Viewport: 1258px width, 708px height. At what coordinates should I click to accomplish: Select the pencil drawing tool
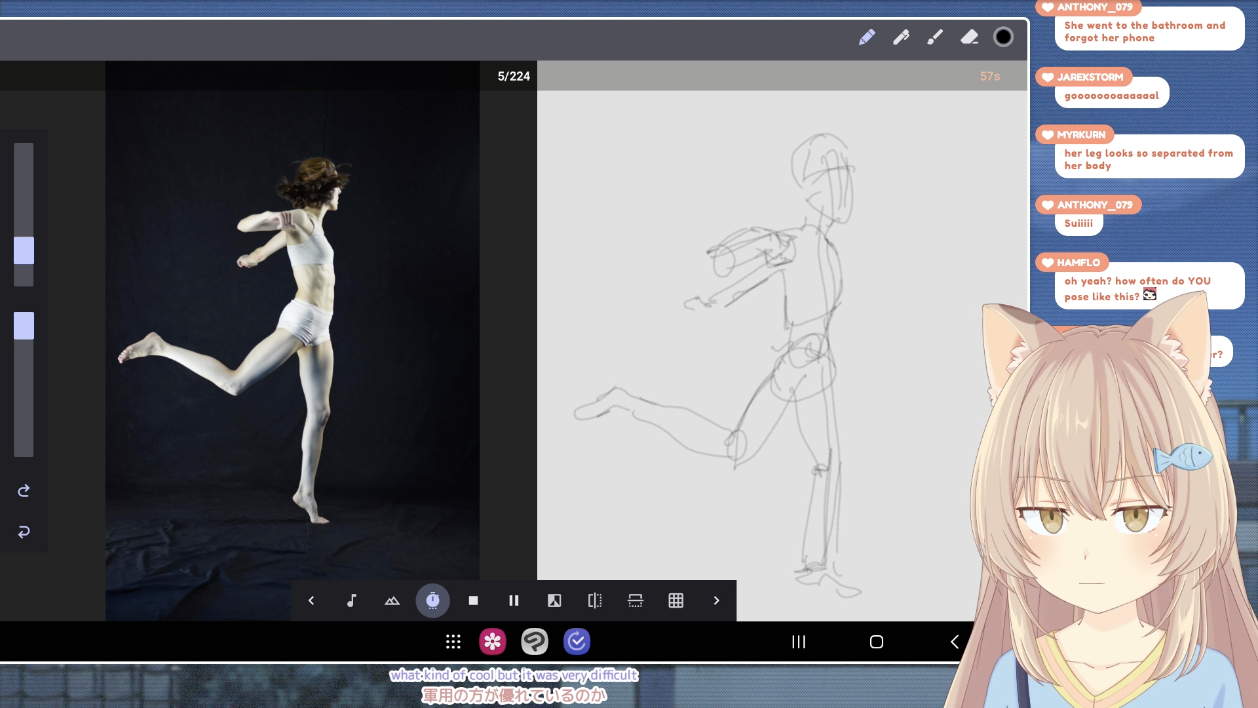click(867, 37)
